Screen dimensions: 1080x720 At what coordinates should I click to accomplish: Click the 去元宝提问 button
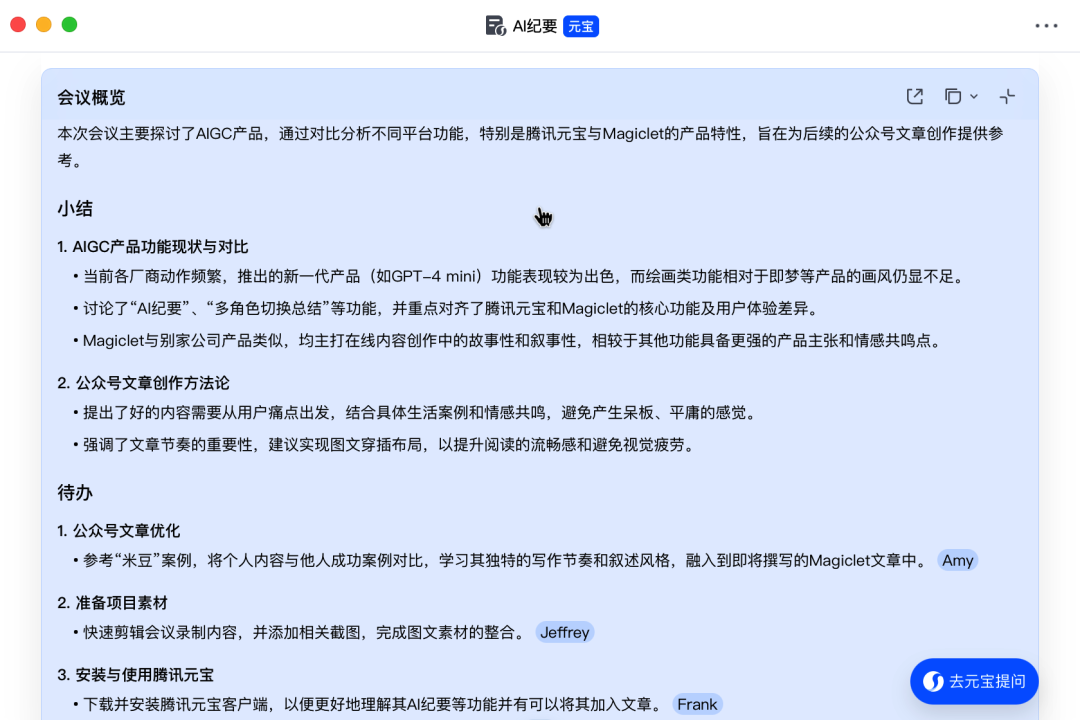(985, 681)
